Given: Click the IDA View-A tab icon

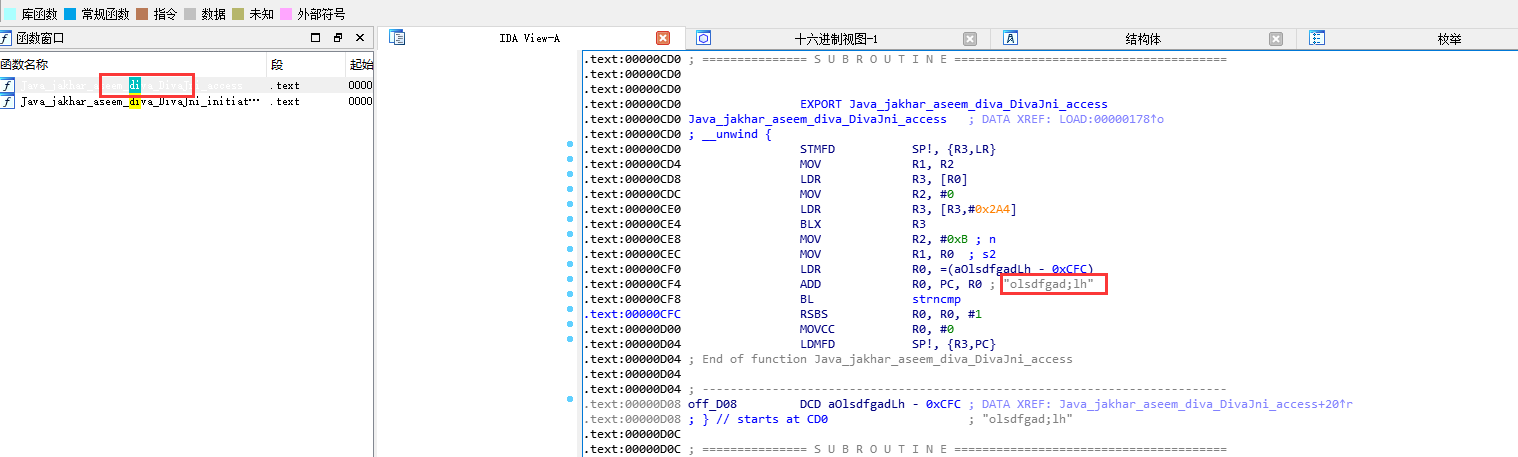Looking at the screenshot, I should point(397,38).
